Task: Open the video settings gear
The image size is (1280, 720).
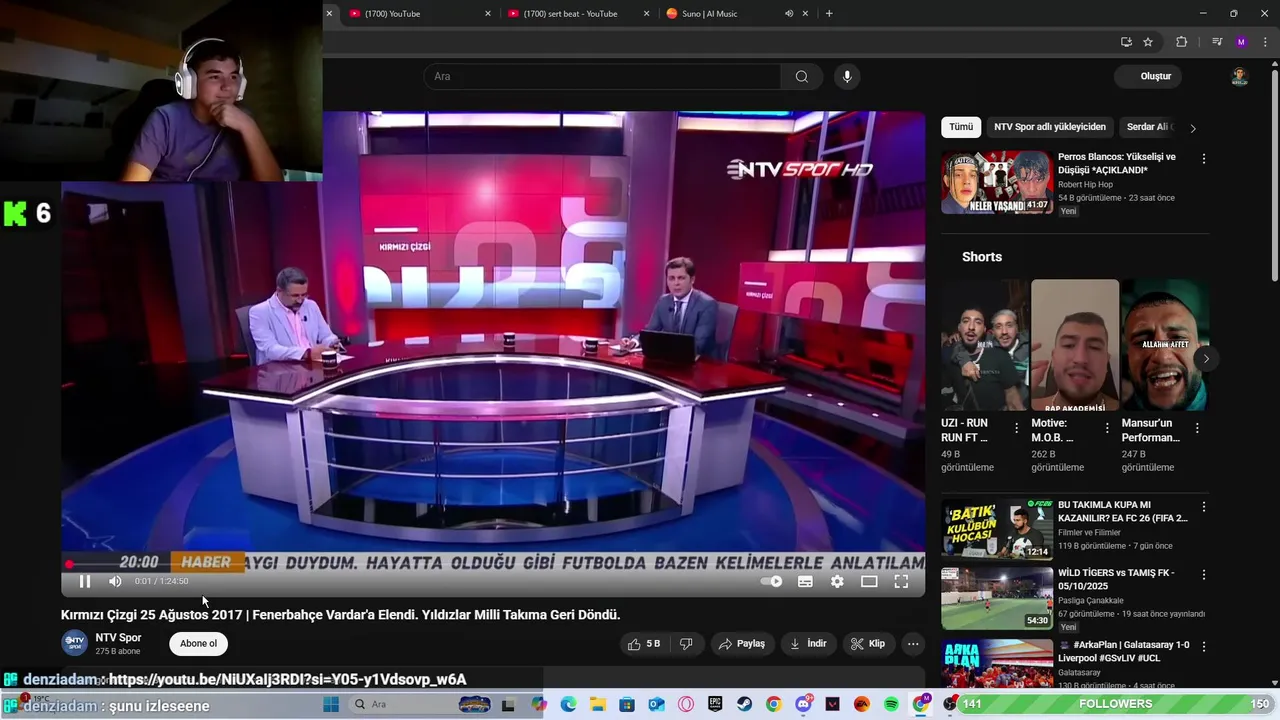Action: 837,581
